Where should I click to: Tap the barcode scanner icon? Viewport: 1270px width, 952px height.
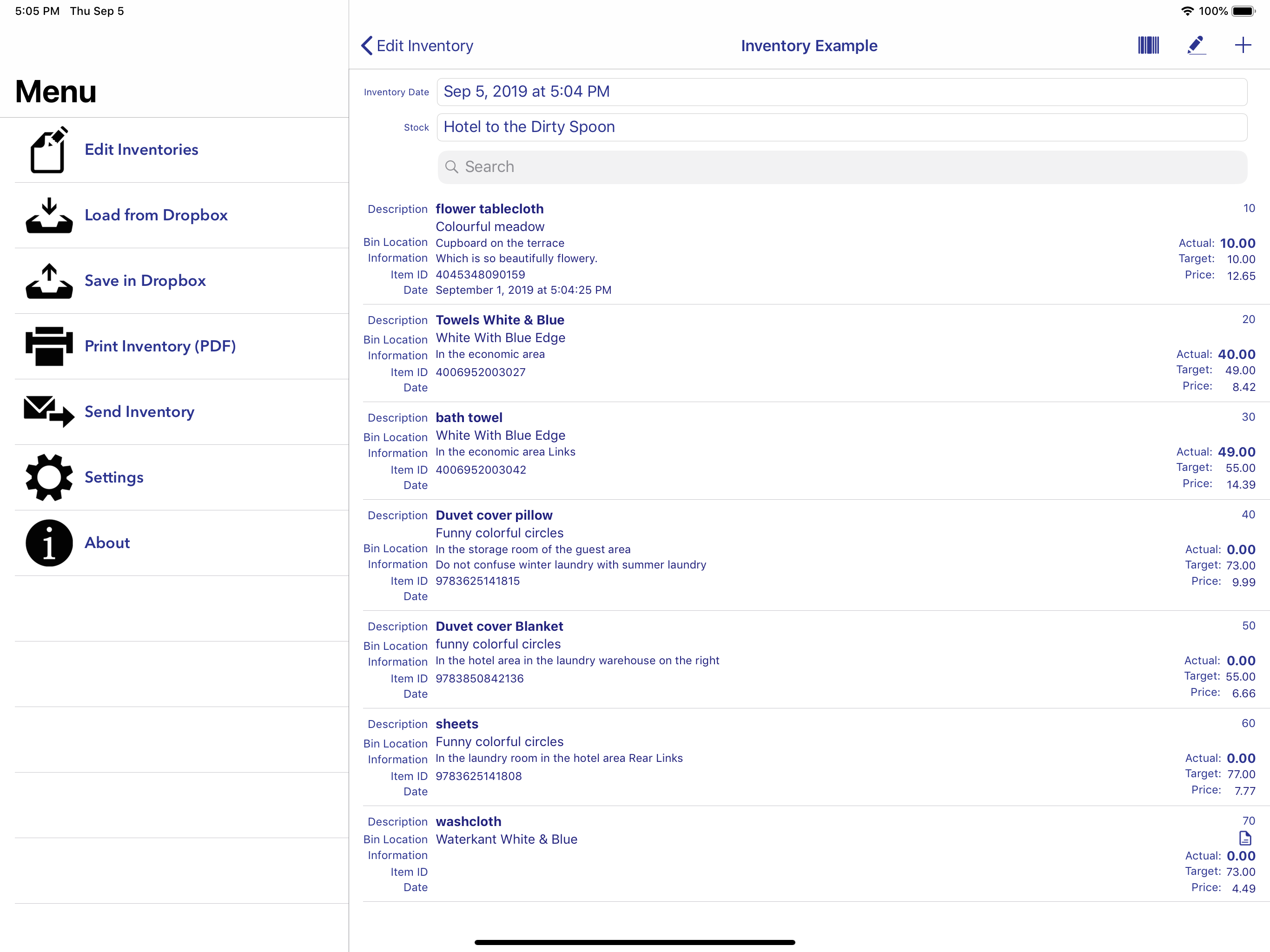[x=1148, y=46]
